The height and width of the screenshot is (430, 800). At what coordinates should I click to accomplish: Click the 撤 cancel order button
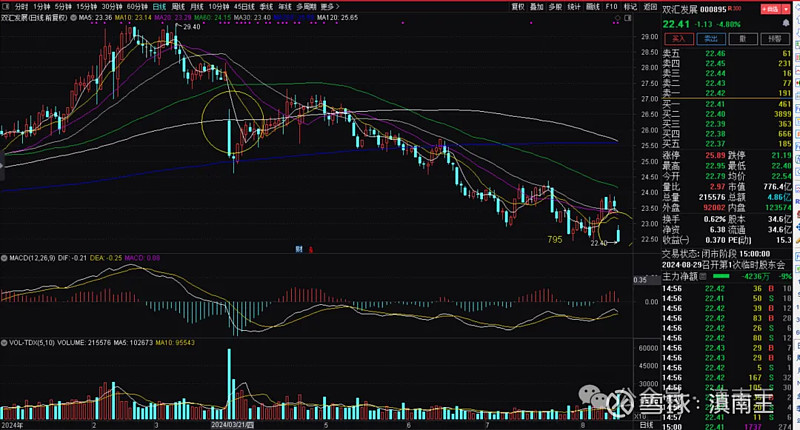click(743, 39)
